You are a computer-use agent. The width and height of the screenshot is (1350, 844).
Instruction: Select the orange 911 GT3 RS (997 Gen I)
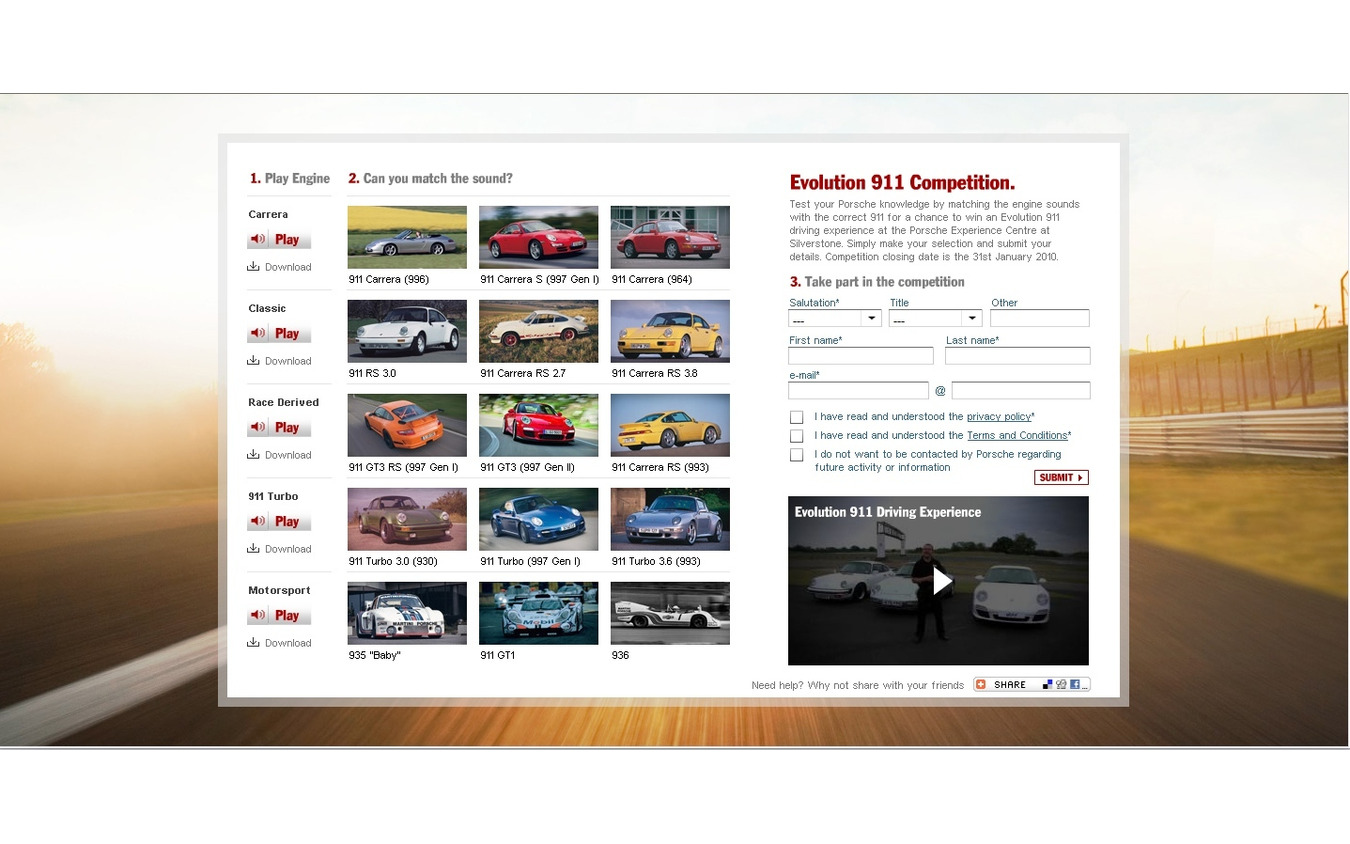click(x=407, y=425)
